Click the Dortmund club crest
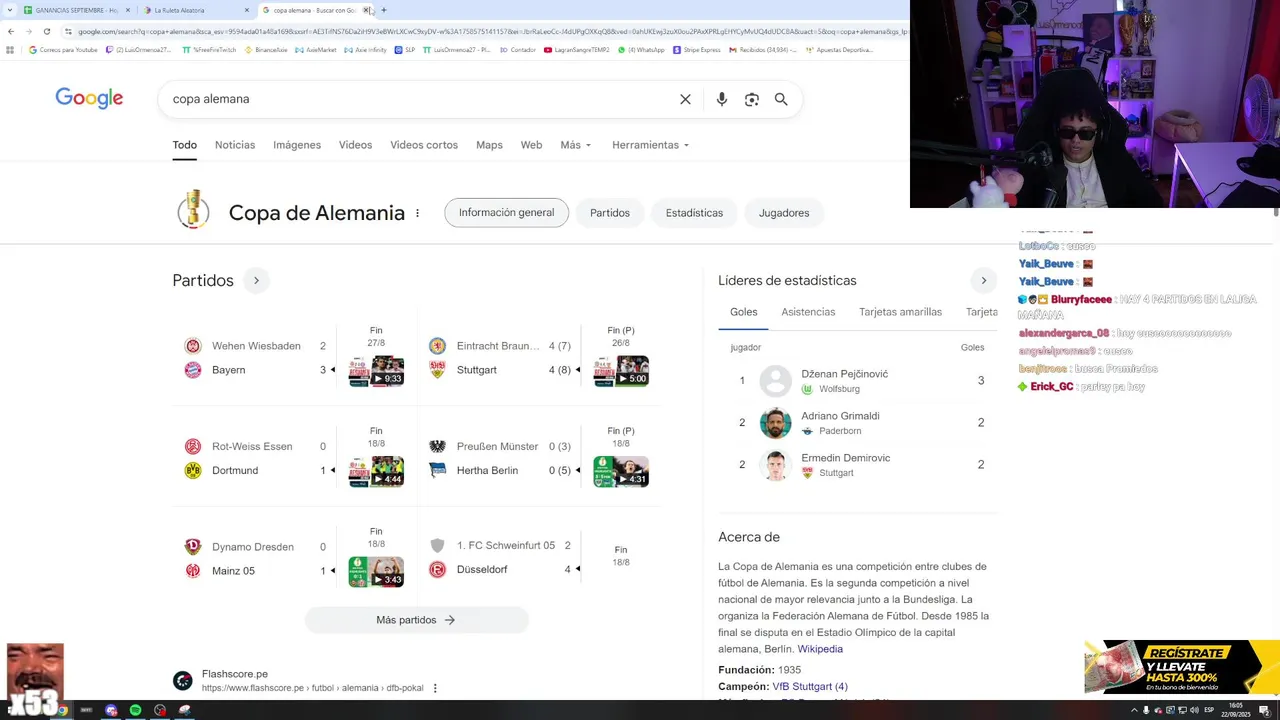Screen dimensions: 1280x720 (x=193, y=470)
